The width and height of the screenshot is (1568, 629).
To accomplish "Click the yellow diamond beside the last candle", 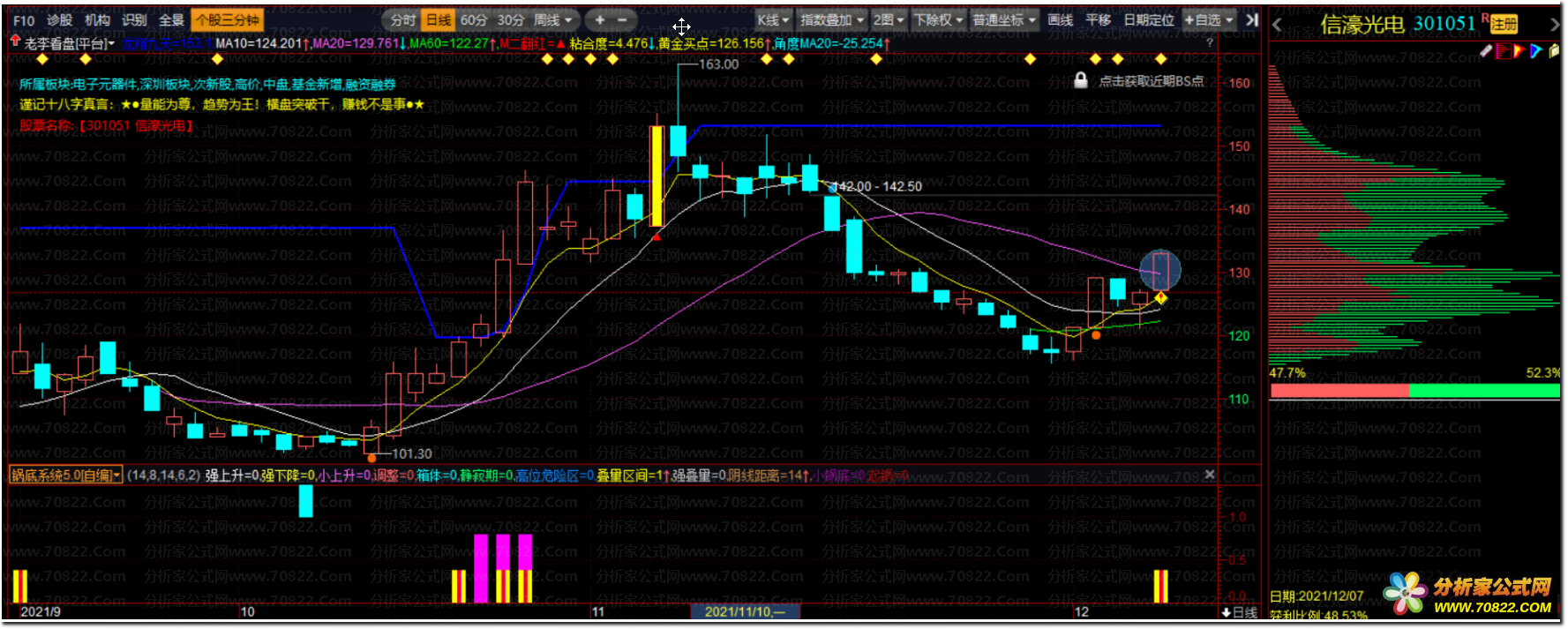I will click(1161, 298).
